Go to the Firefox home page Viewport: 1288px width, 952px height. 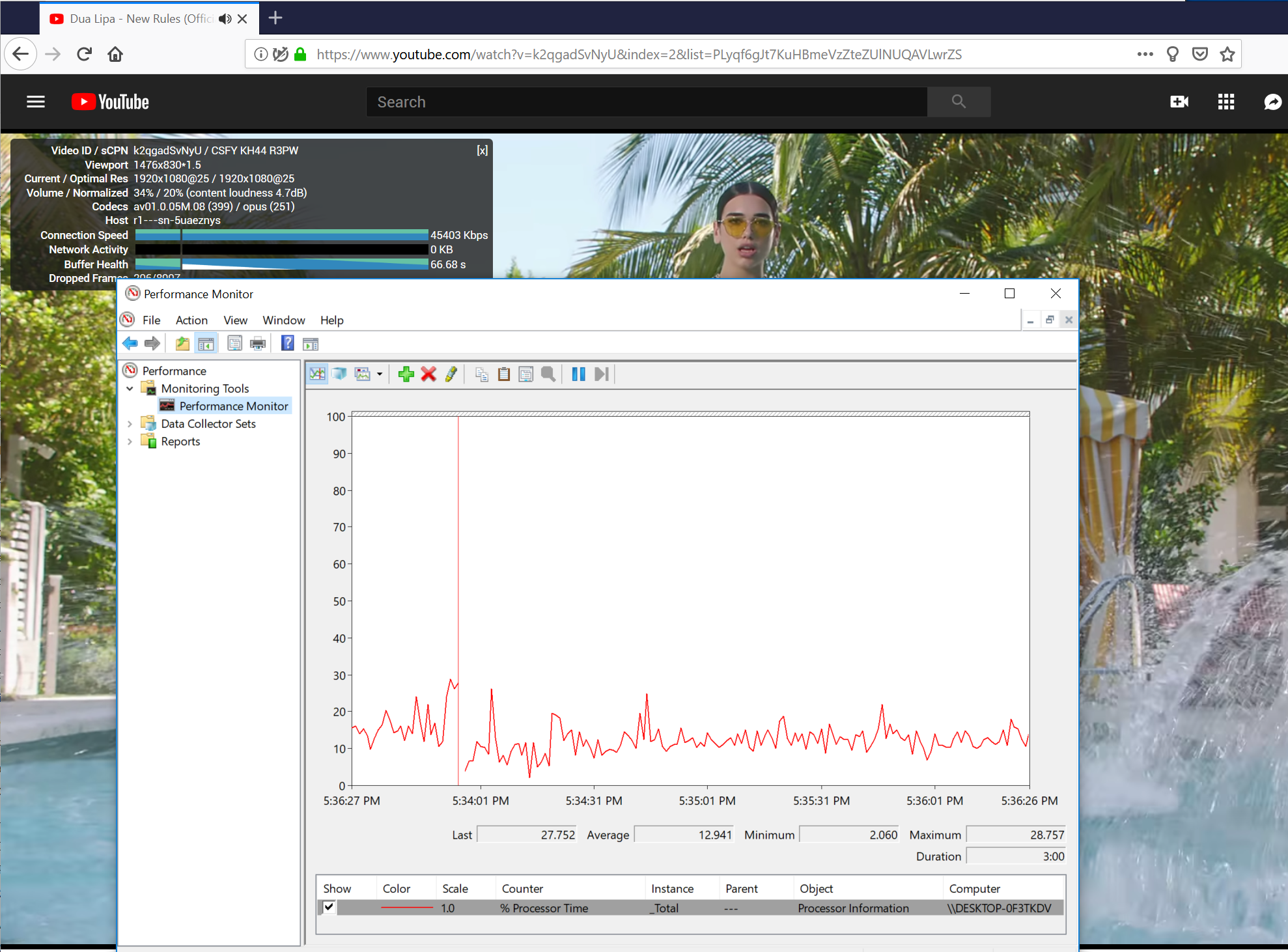(115, 54)
